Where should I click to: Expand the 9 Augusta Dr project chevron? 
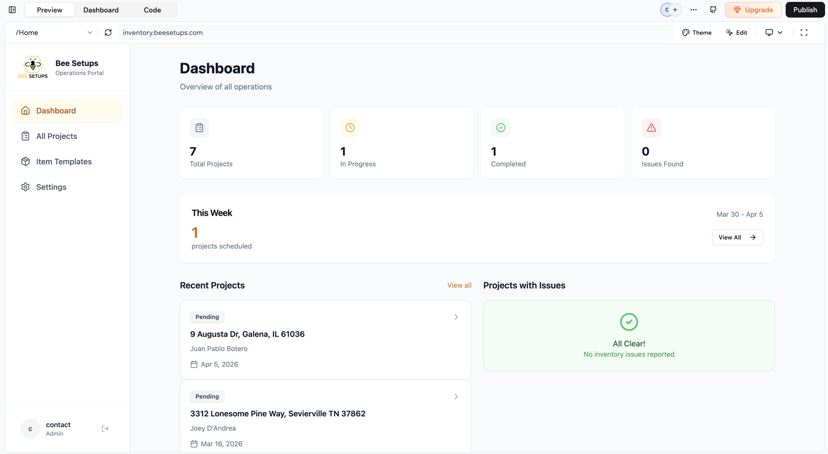click(456, 317)
